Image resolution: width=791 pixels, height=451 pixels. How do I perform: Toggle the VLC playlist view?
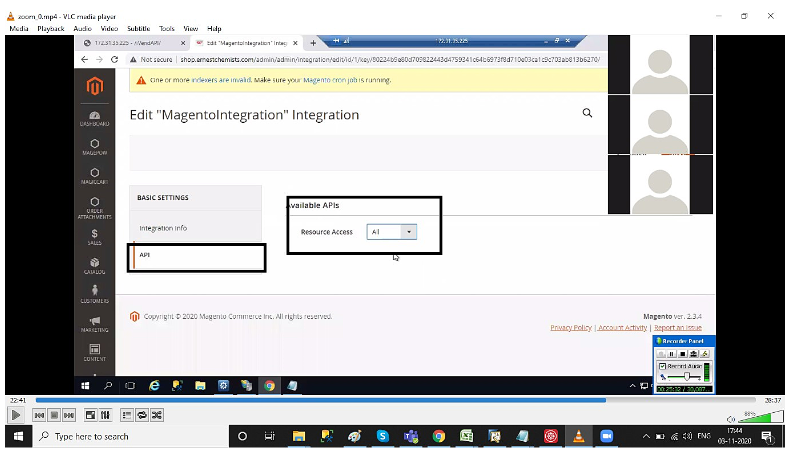point(127,415)
